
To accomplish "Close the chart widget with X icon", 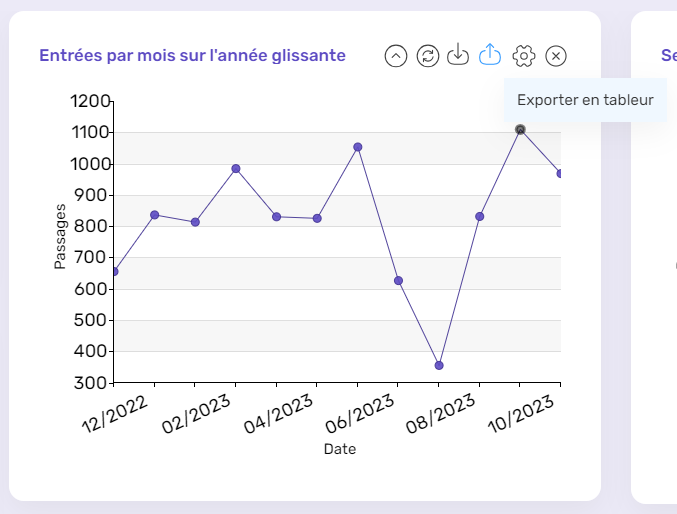I will point(557,56).
